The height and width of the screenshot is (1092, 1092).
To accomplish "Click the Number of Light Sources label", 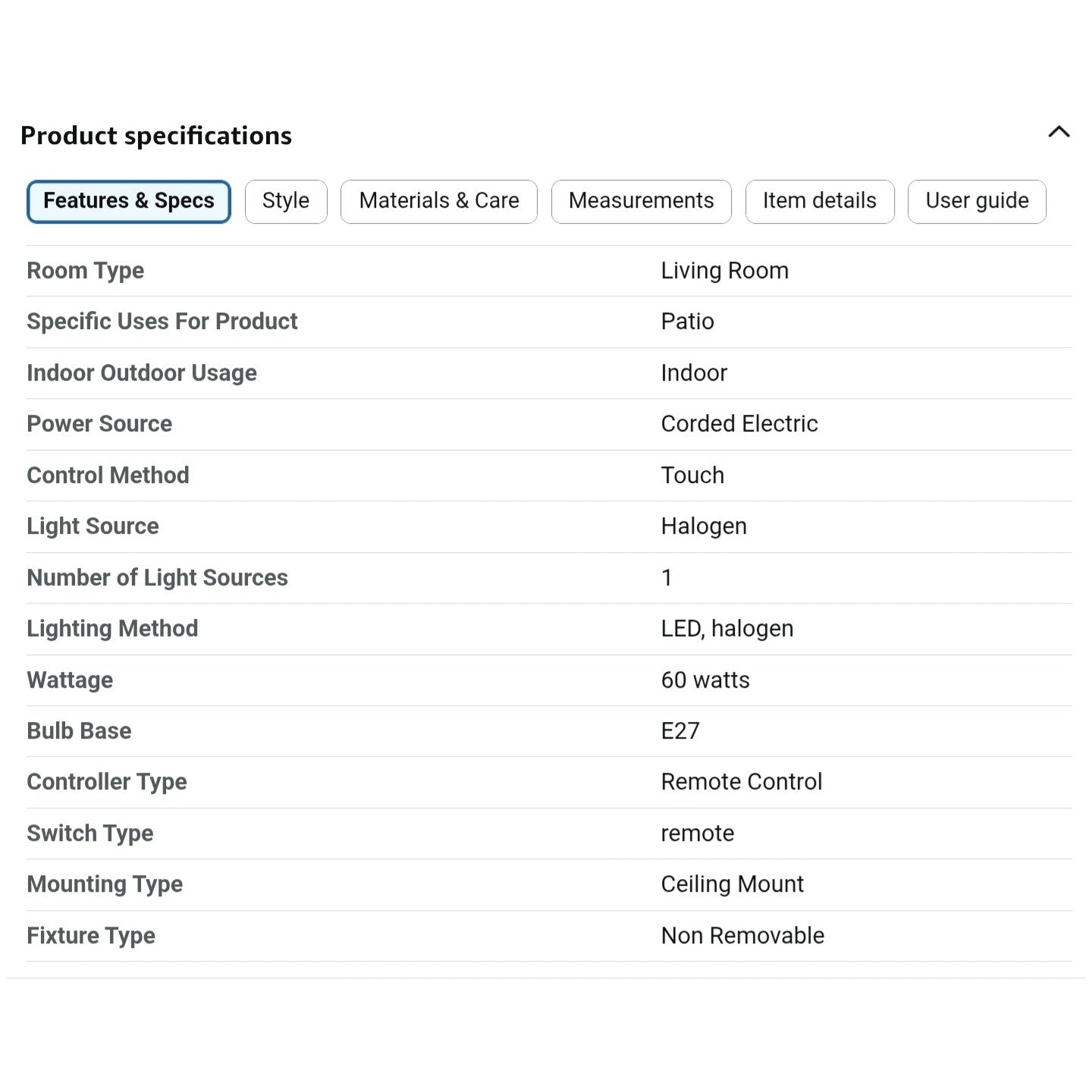I will pyautogui.click(x=158, y=578).
